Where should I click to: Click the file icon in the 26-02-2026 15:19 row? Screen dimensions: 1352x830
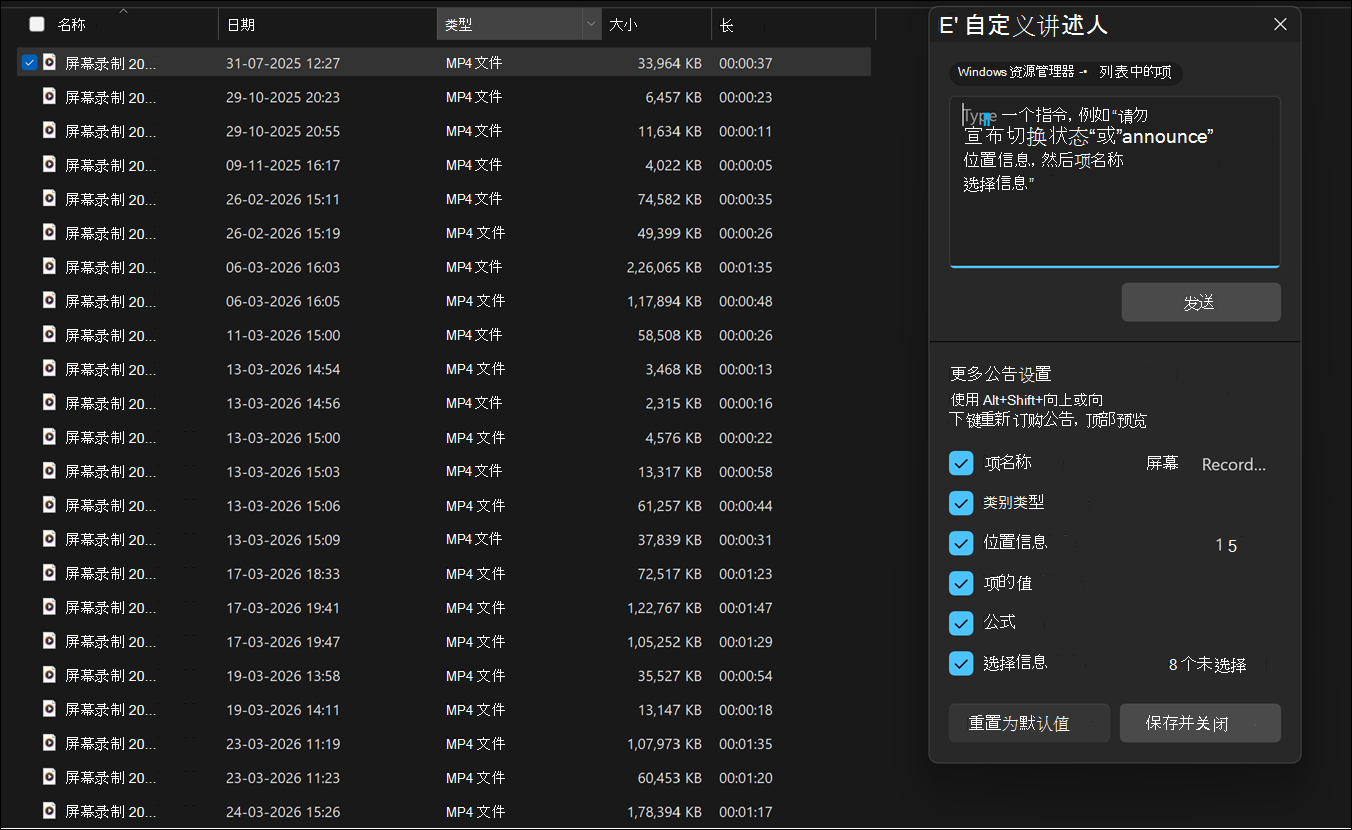tap(48, 233)
